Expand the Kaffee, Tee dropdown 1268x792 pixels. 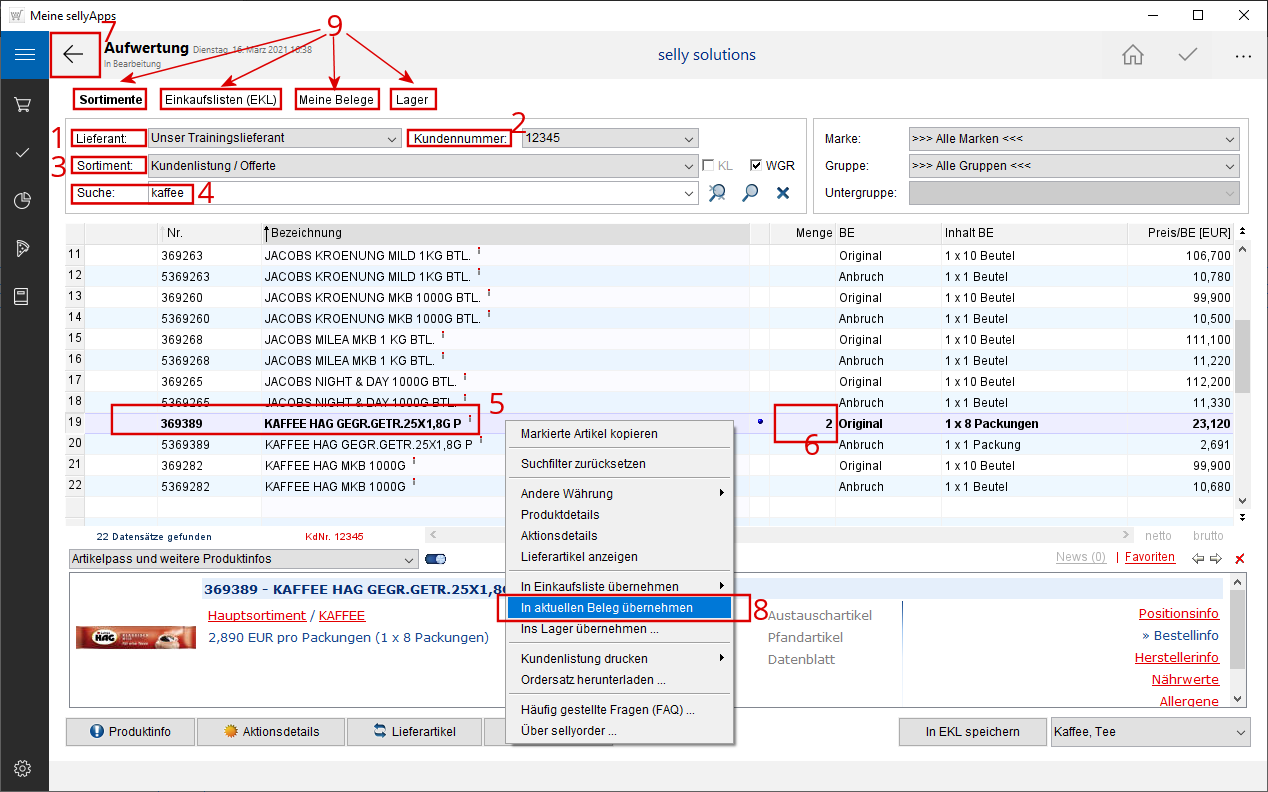pos(1240,732)
